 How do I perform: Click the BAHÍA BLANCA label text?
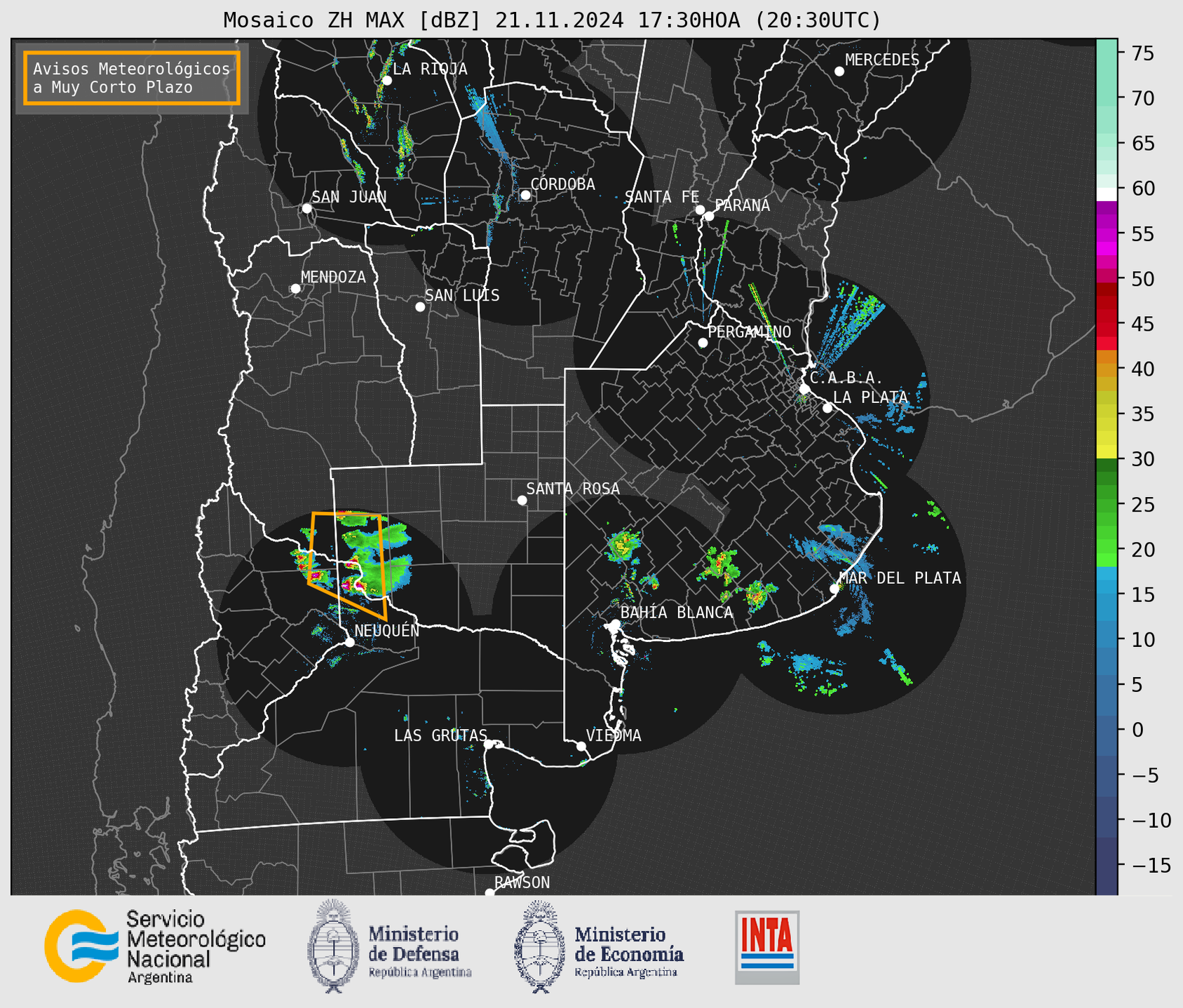[677, 613]
